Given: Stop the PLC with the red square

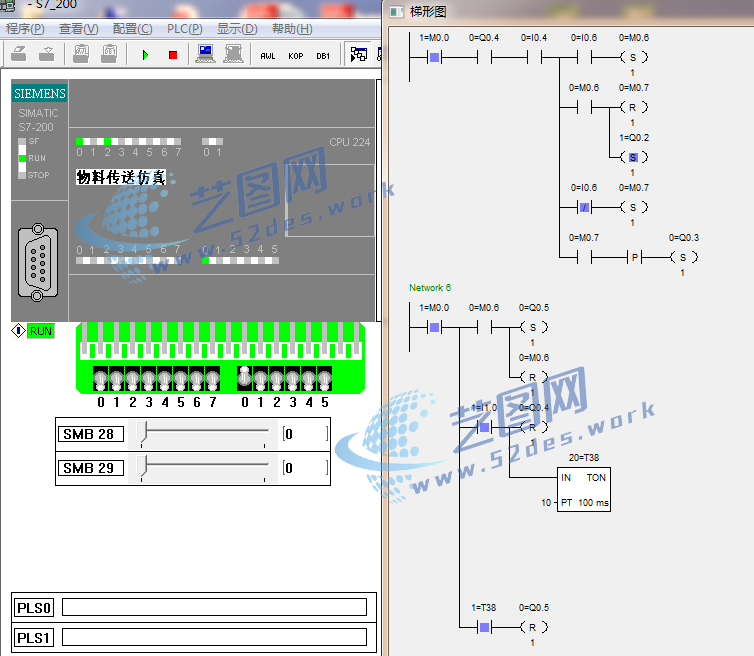Looking at the screenshot, I should pos(173,55).
